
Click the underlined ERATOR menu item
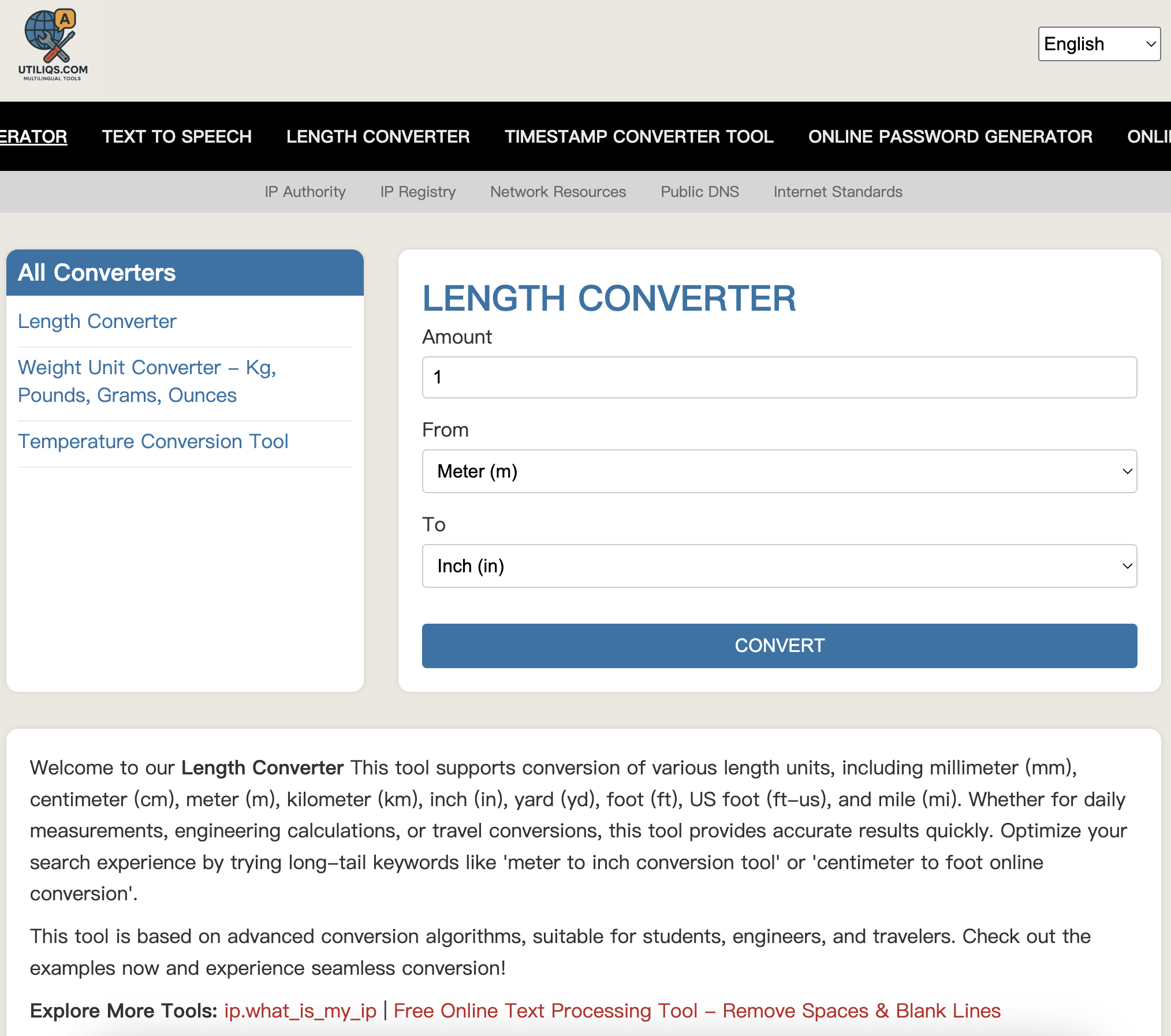pyautogui.click(x=33, y=136)
